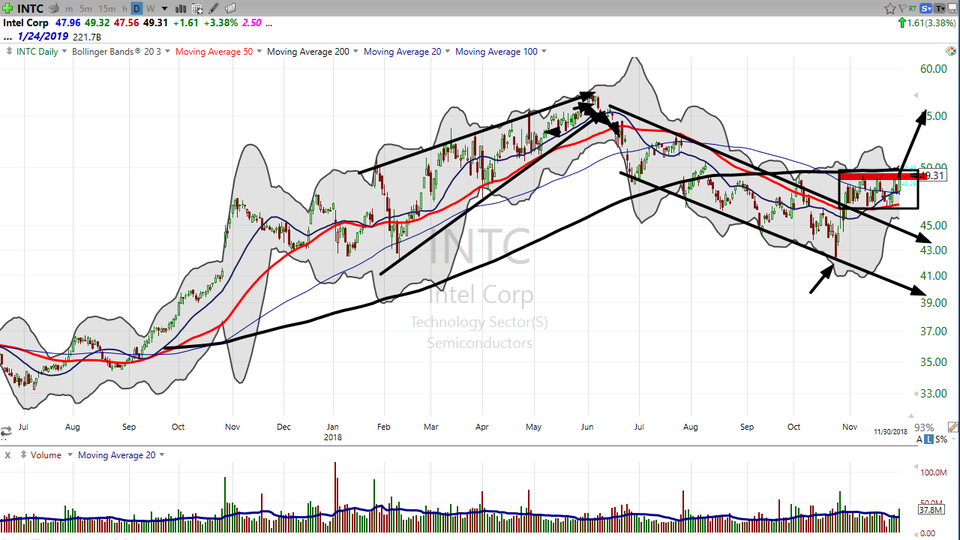
Task: Click the RT real-time indicator
Action: pyautogui.click(x=912, y=8)
